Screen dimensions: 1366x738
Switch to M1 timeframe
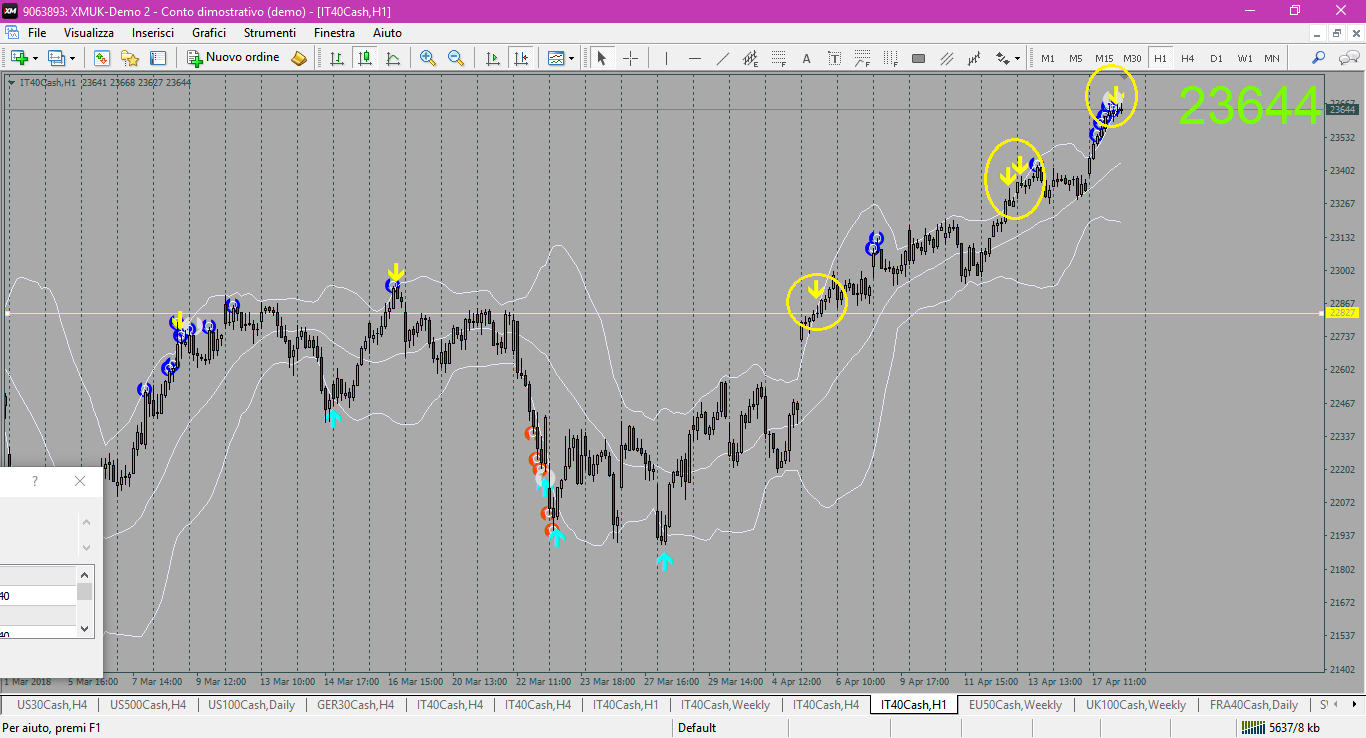pyautogui.click(x=1048, y=58)
